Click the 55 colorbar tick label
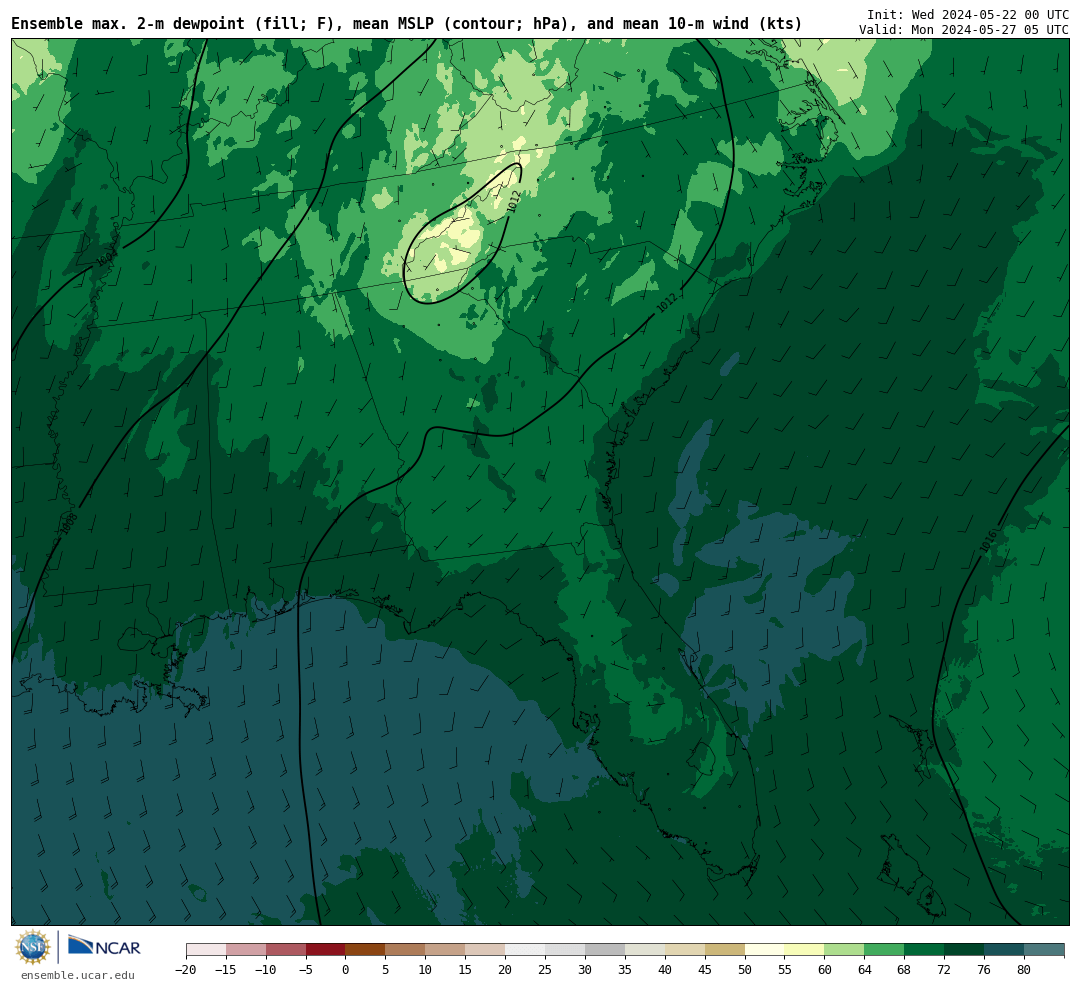Screen dimensions: 1080x988 pos(785,970)
